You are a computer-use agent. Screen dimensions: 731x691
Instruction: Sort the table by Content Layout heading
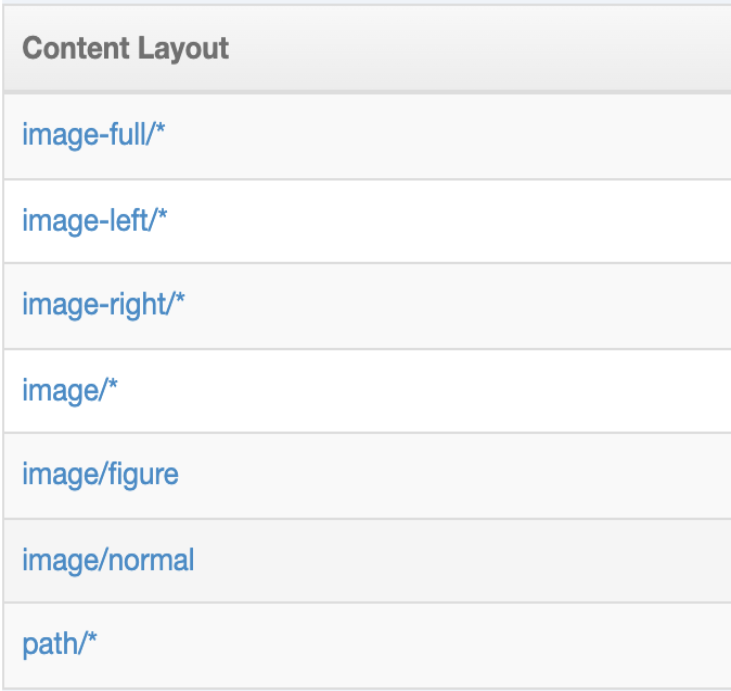pyautogui.click(x=126, y=48)
